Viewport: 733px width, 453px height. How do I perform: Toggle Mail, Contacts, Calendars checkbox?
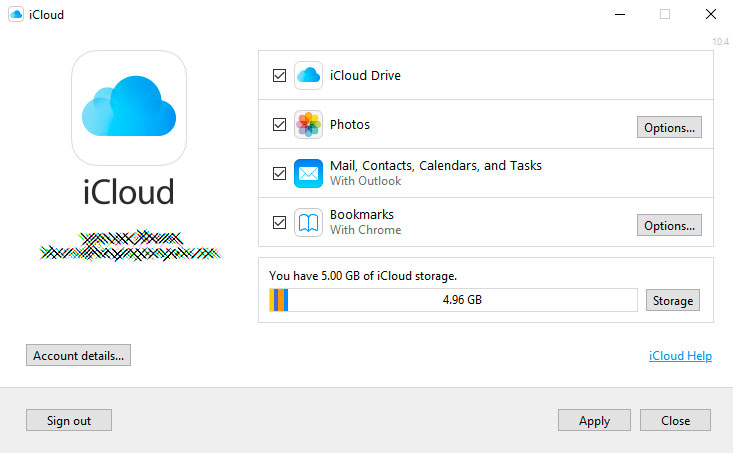(x=280, y=173)
